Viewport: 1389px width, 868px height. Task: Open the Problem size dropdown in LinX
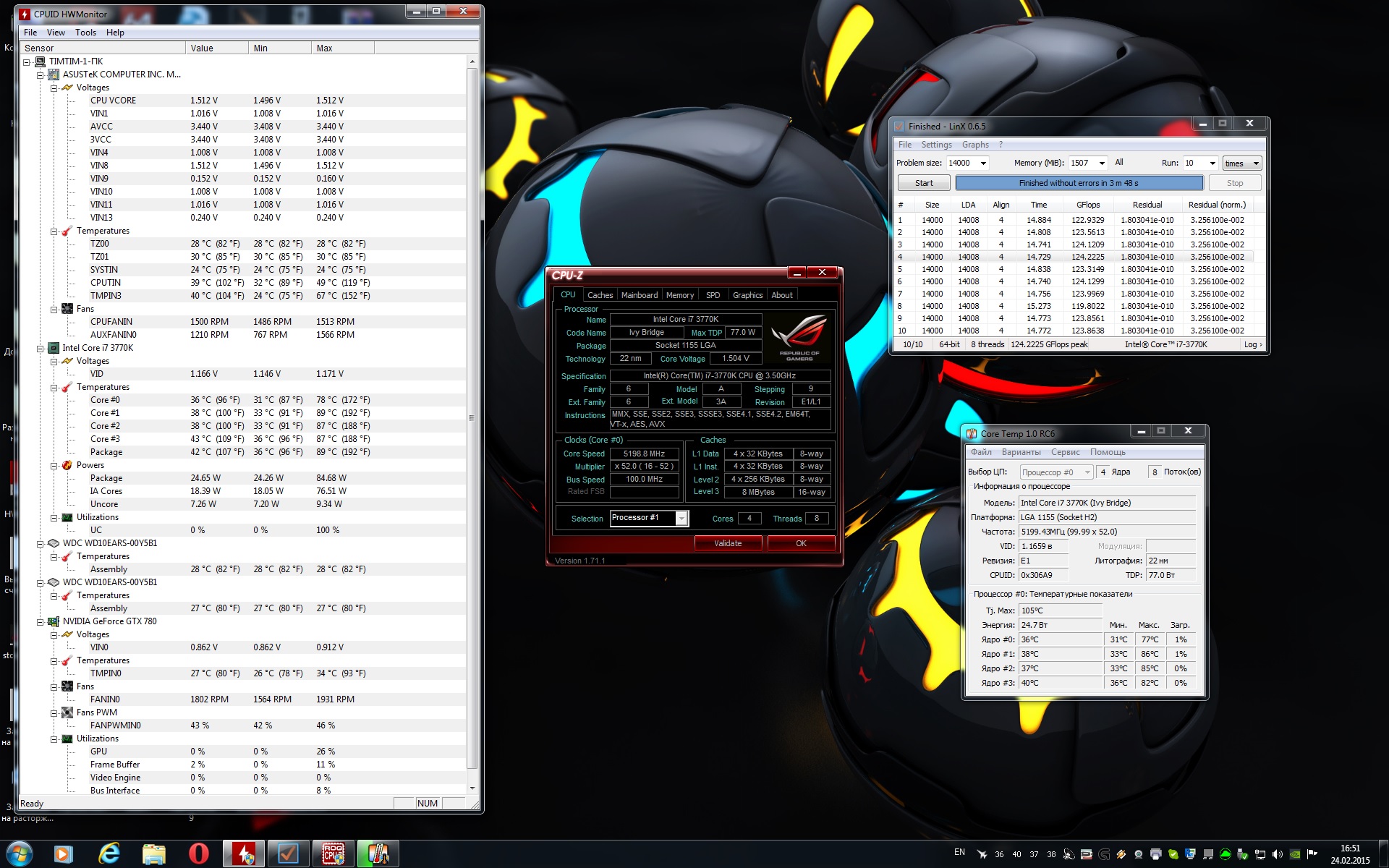[983, 163]
